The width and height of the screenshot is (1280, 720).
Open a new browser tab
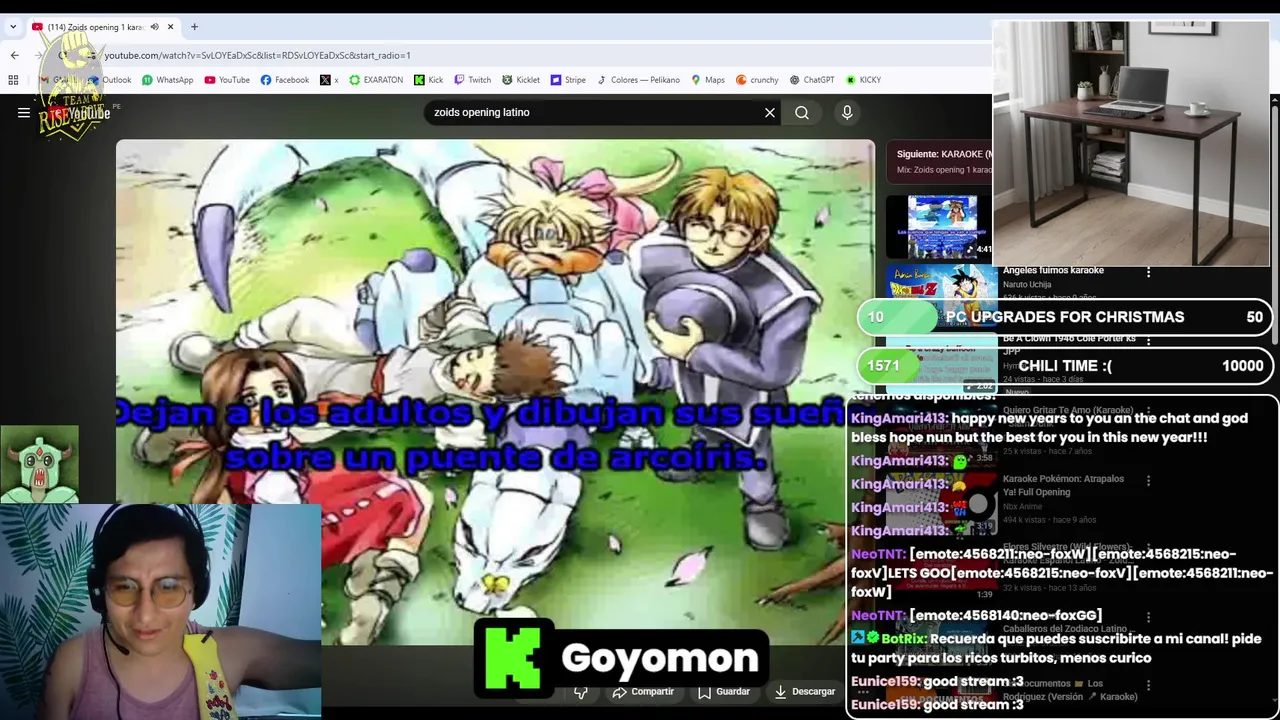(194, 27)
